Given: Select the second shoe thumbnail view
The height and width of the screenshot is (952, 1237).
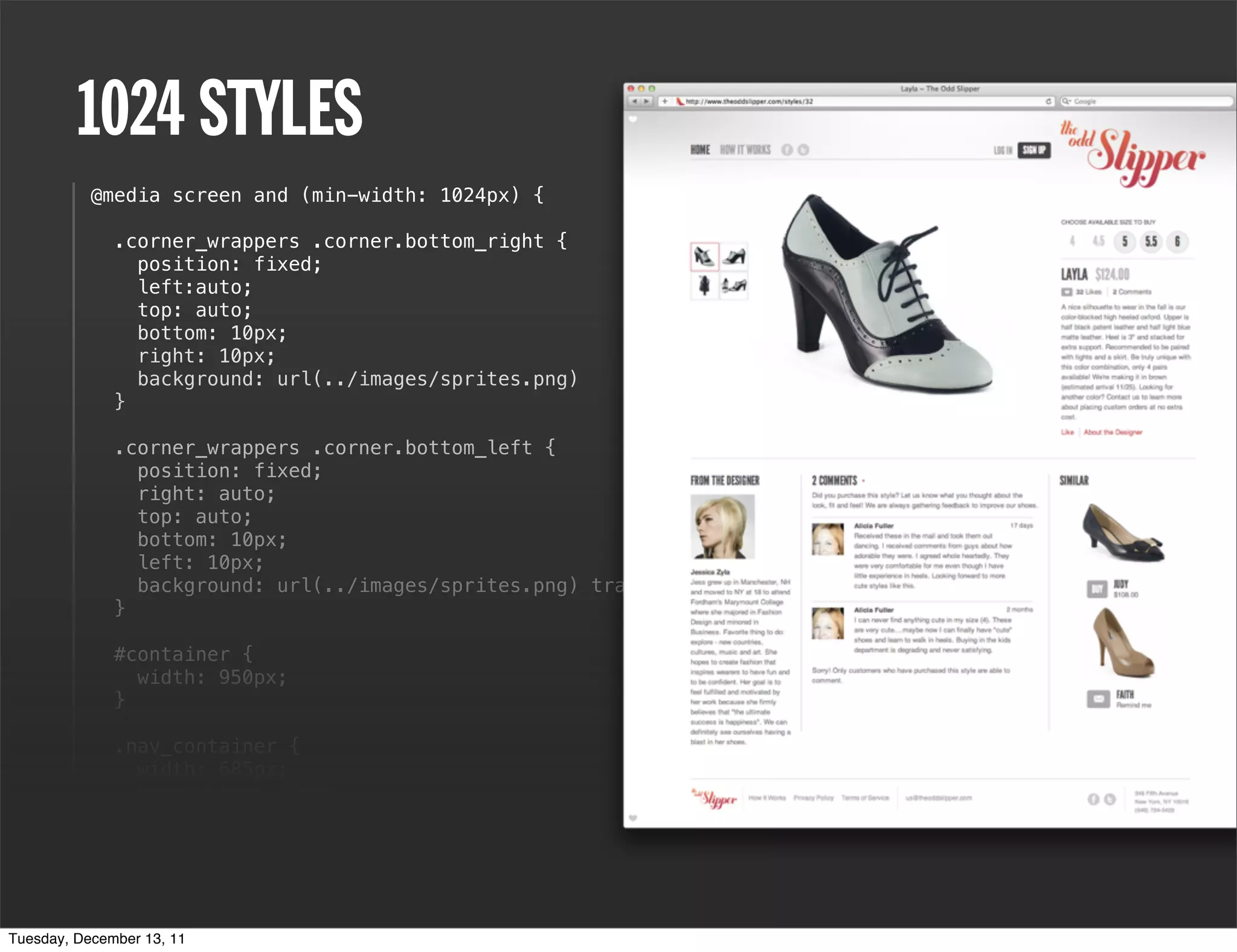Looking at the screenshot, I should [734, 257].
